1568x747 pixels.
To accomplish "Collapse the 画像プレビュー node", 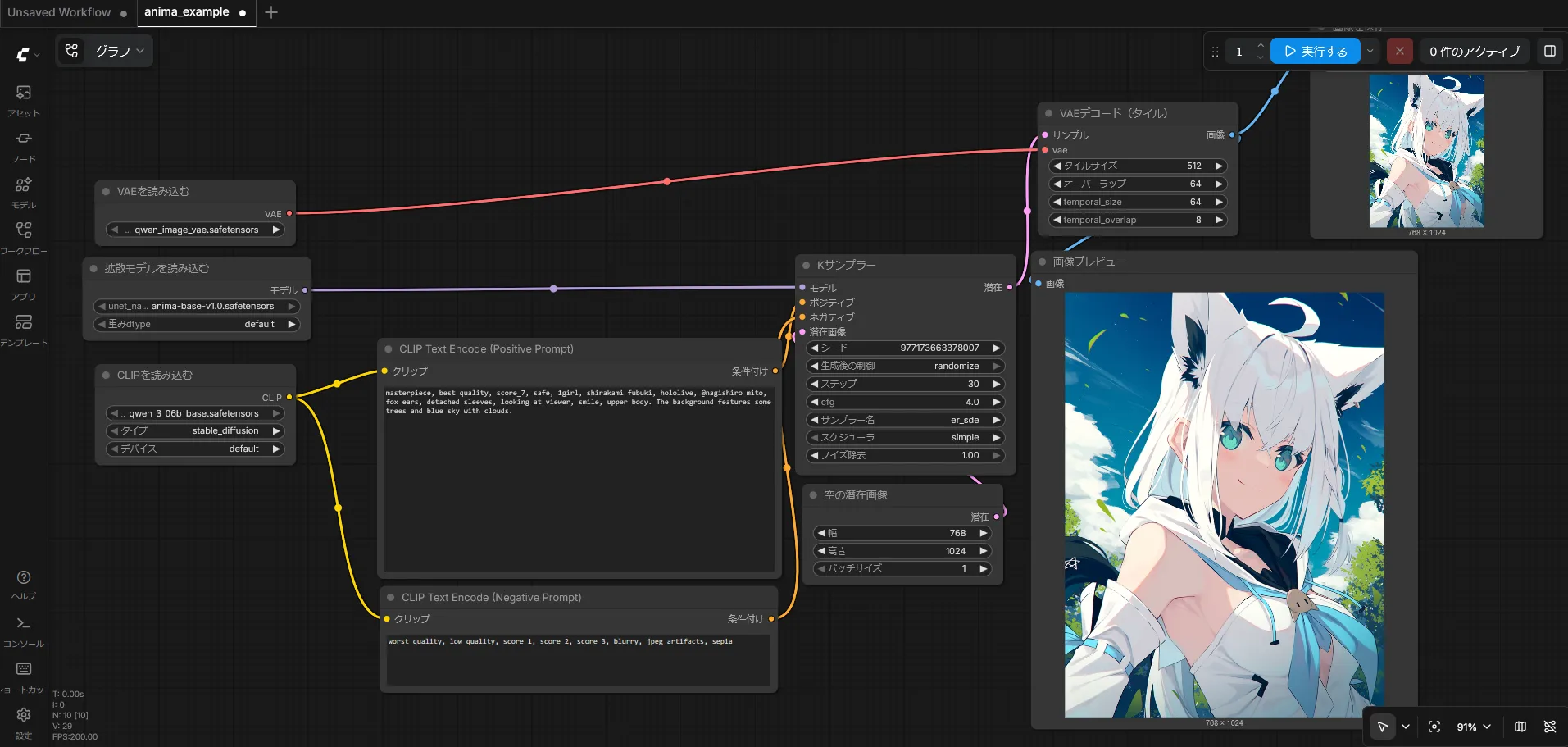I will coord(1042,262).
